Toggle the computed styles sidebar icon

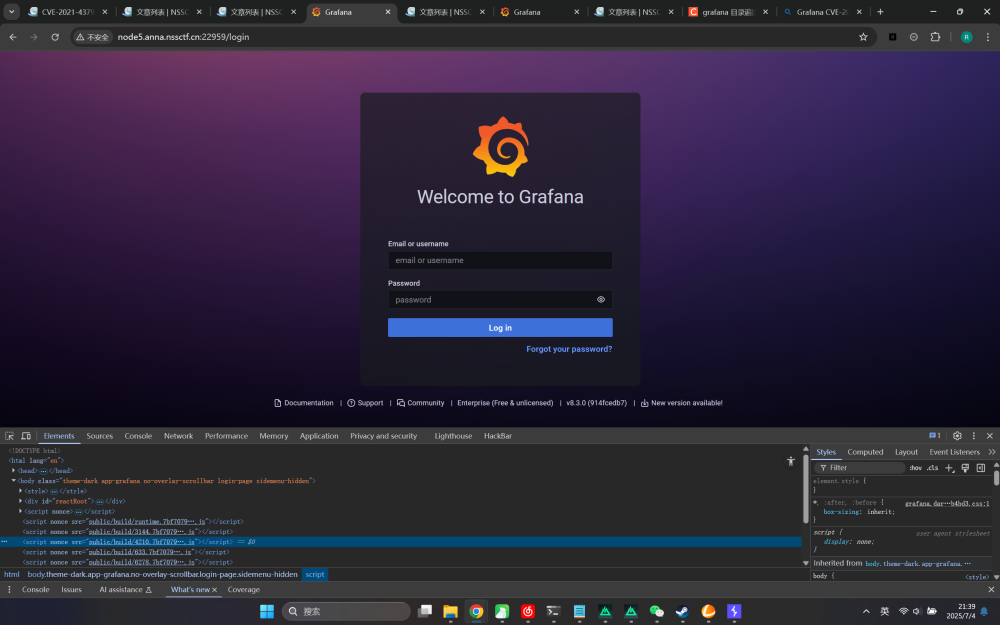pyautogui.click(x=982, y=468)
